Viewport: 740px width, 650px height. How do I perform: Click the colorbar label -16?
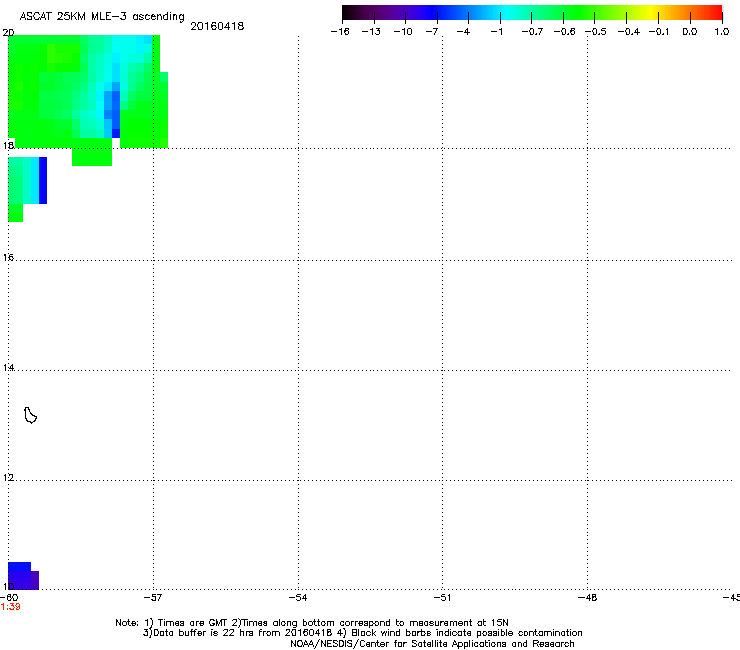pyautogui.click(x=340, y=32)
